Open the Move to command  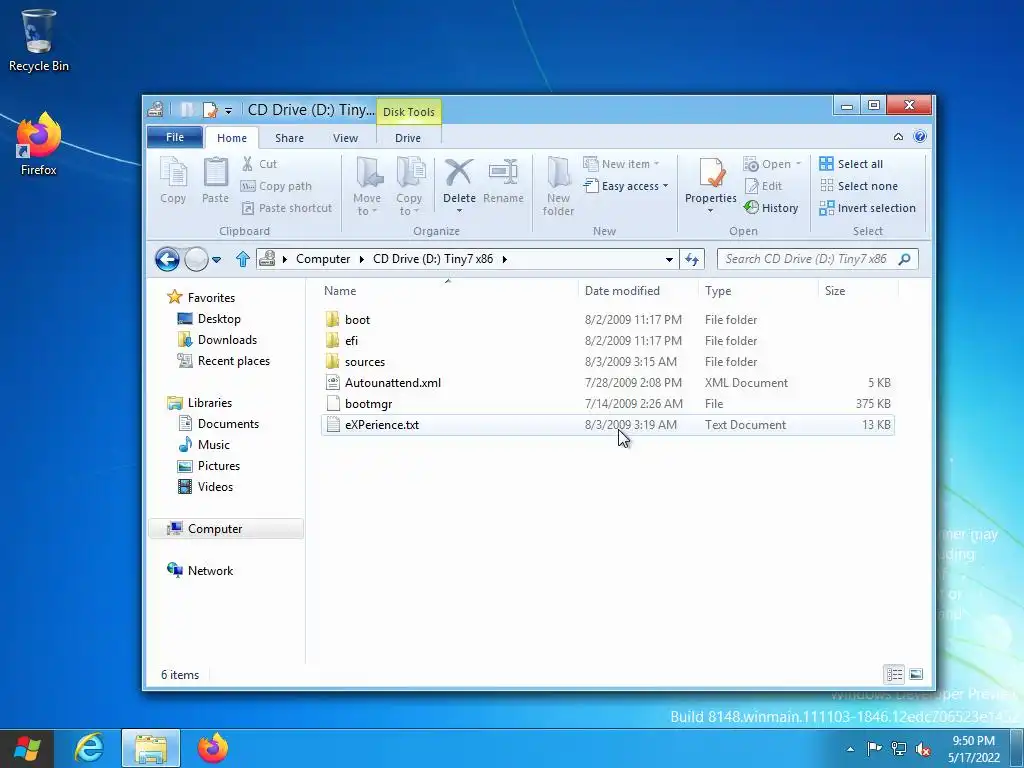(x=367, y=186)
